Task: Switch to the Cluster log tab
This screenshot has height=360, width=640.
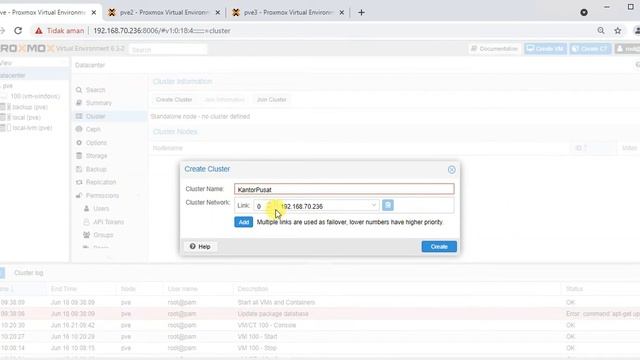Action: tap(29, 273)
